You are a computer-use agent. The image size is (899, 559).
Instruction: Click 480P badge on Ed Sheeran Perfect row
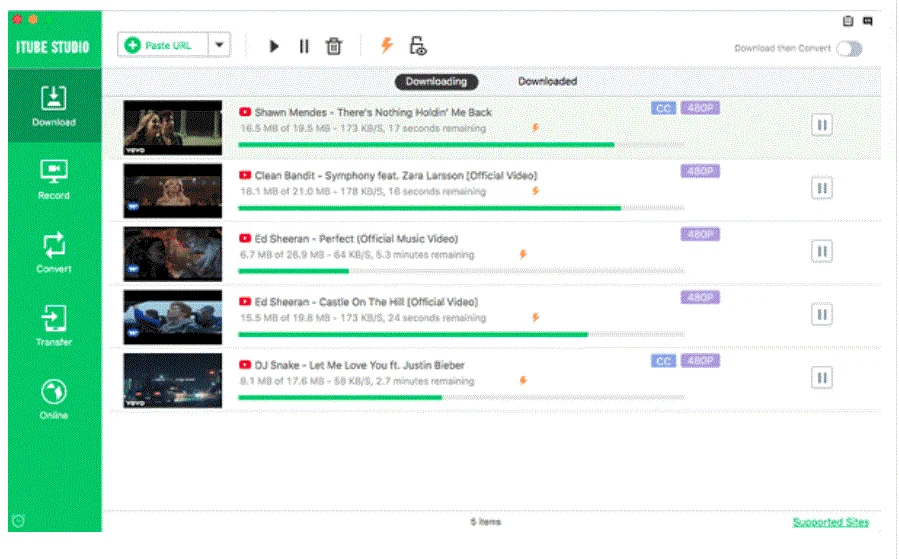pos(700,234)
